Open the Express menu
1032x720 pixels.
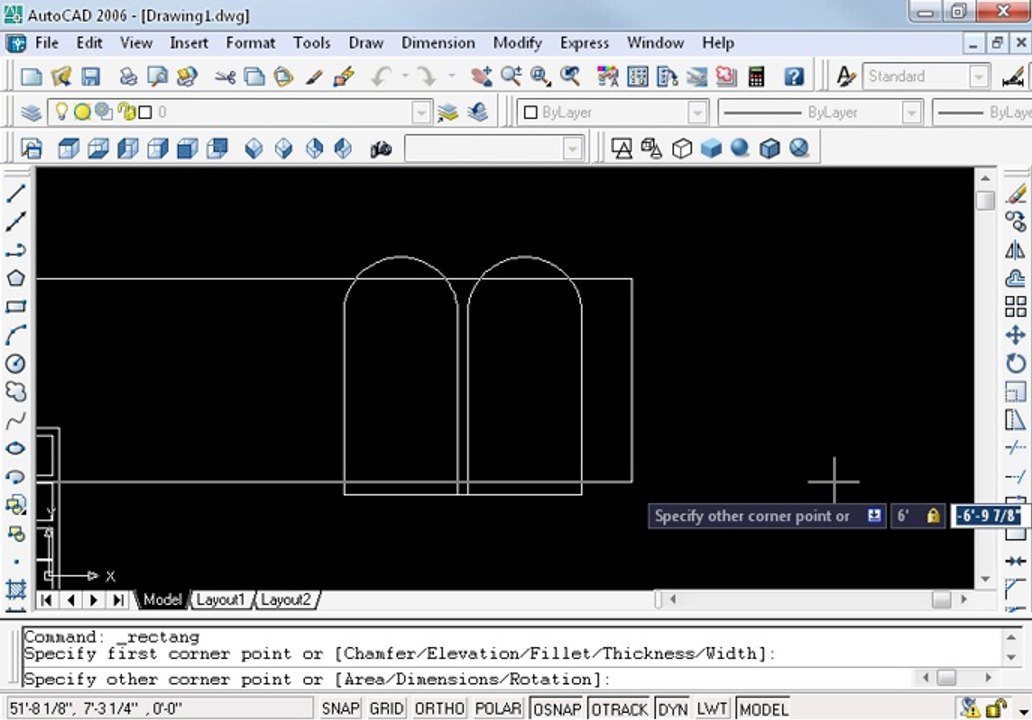[584, 43]
